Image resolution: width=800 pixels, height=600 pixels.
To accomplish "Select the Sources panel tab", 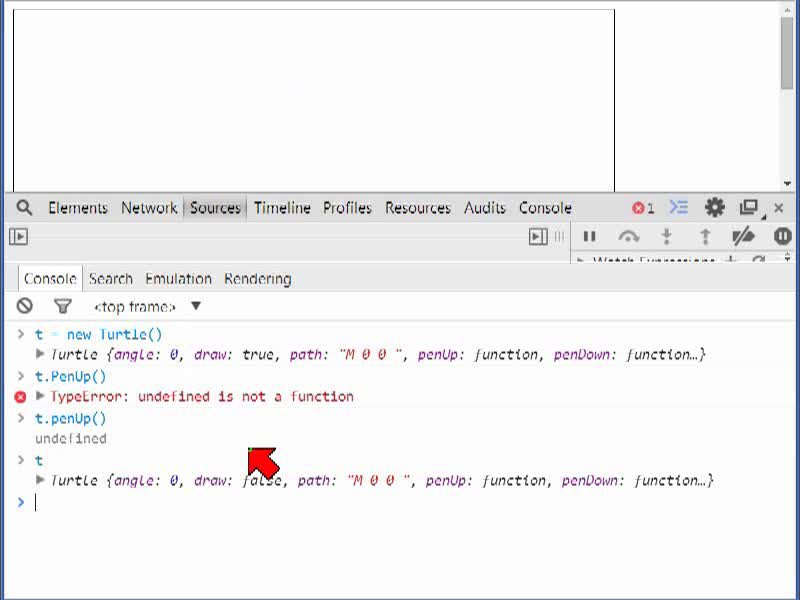I will (215, 208).
